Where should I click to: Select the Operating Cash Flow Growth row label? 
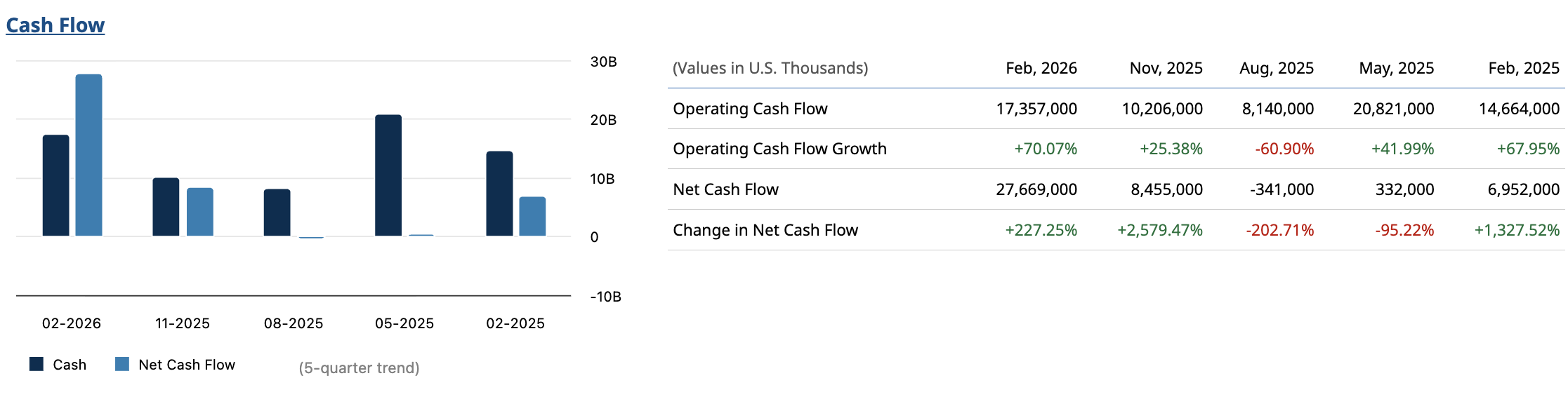coord(779,149)
